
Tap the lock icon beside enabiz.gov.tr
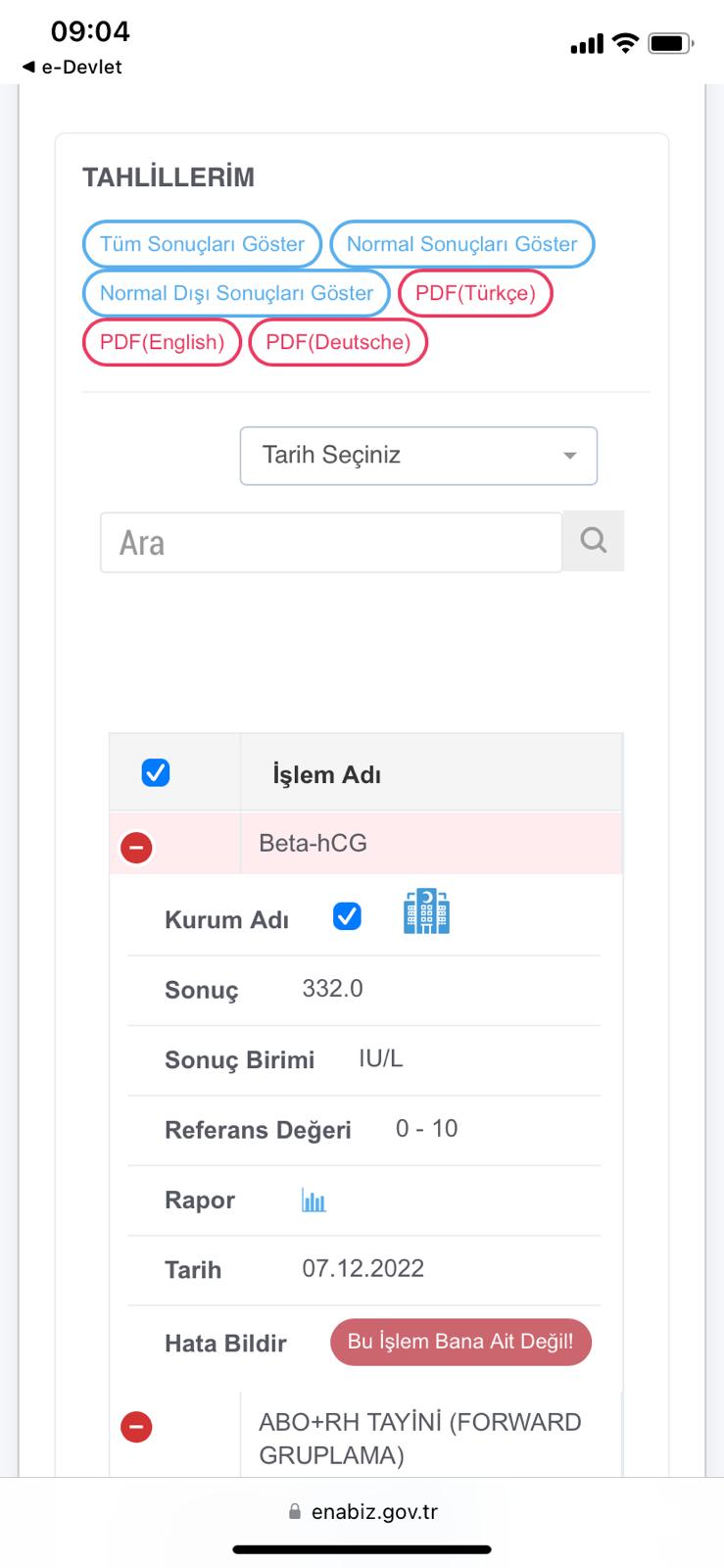coord(294,1512)
